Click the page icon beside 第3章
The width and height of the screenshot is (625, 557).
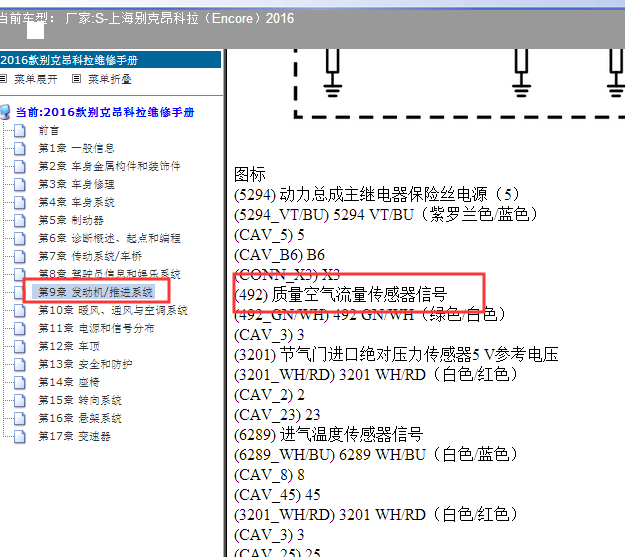[x=19, y=185]
